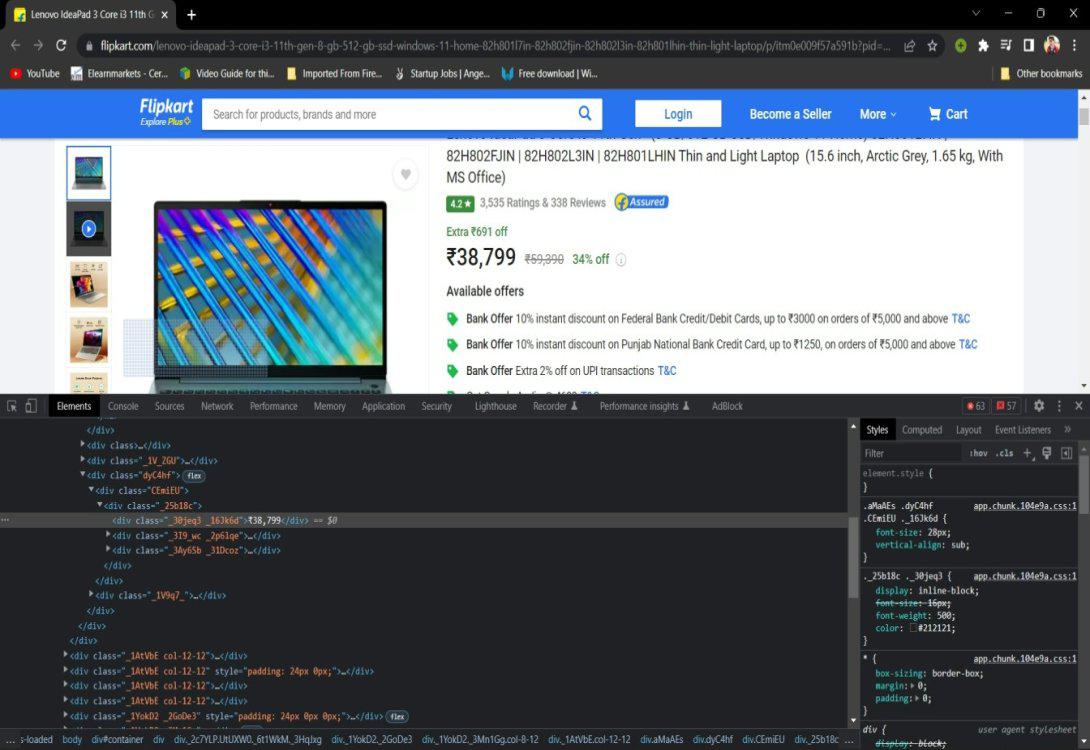1090x750 pixels.
Task: Open DevTools settings gear
Action: 1039,406
